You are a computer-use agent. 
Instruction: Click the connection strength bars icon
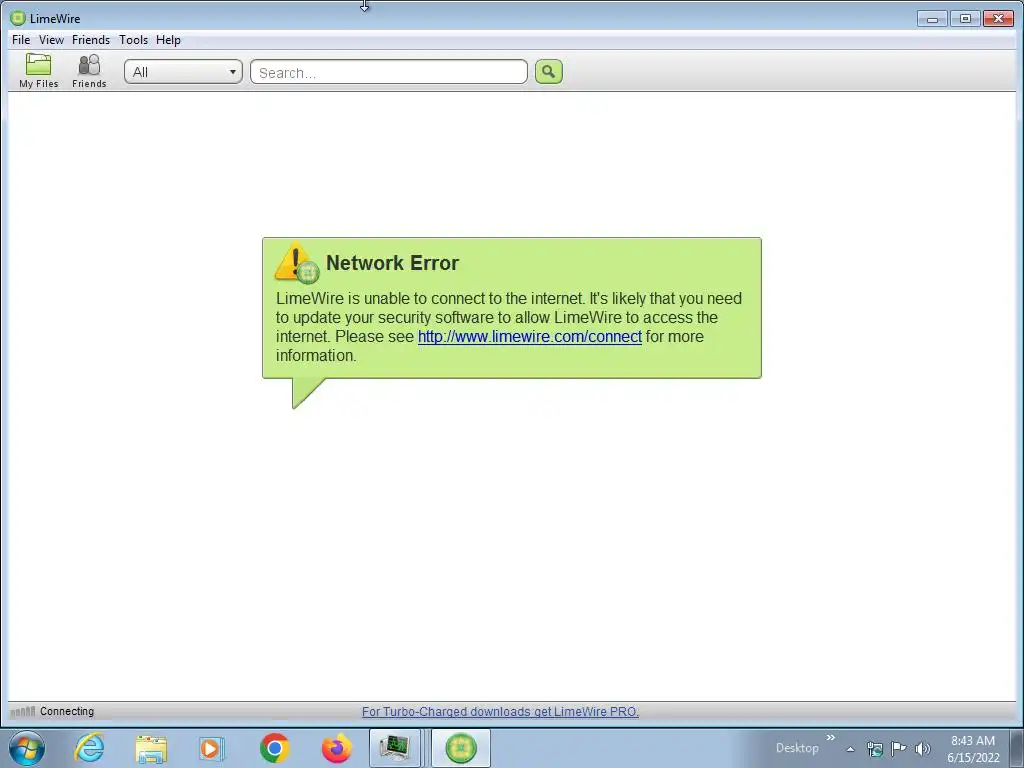pyautogui.click(x=23, y=711)
